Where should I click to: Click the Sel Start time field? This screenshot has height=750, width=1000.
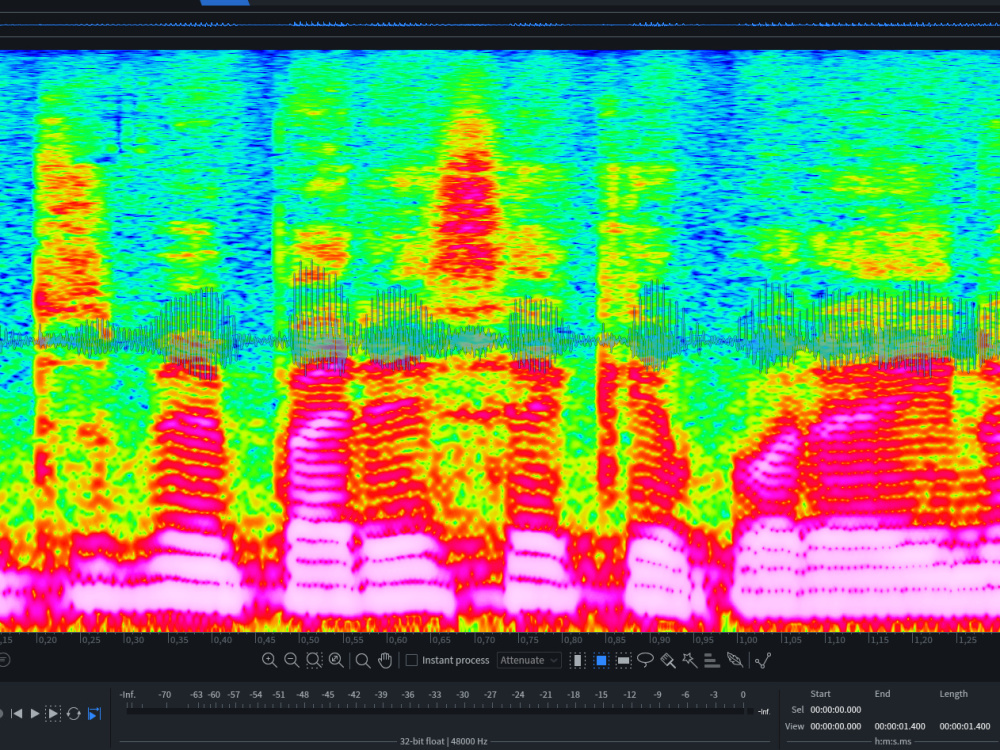pyautogui.click(x=835, y=710)
